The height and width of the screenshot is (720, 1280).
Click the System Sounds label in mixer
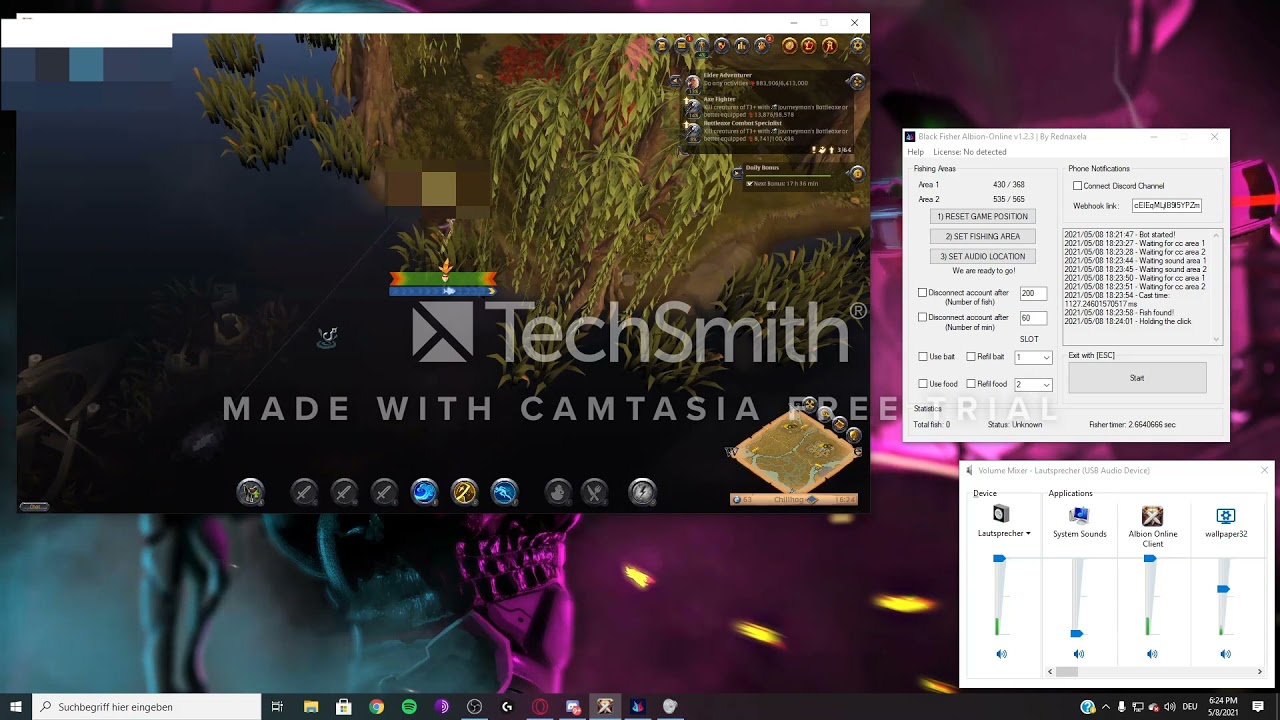1079,534
